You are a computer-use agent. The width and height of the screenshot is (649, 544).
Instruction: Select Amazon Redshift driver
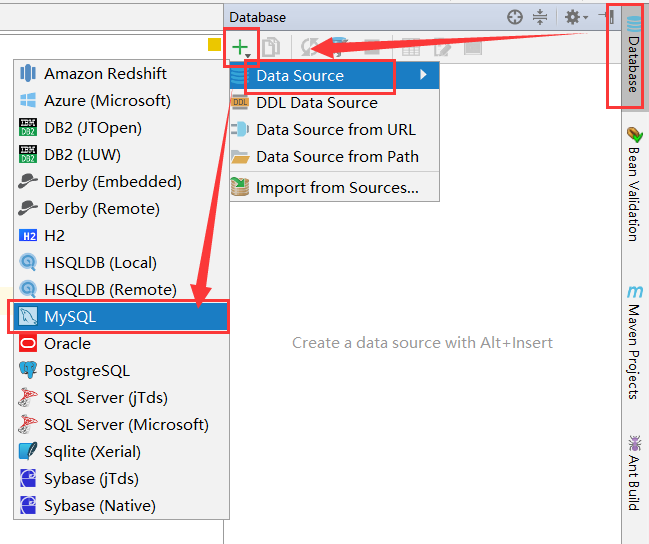121,74
